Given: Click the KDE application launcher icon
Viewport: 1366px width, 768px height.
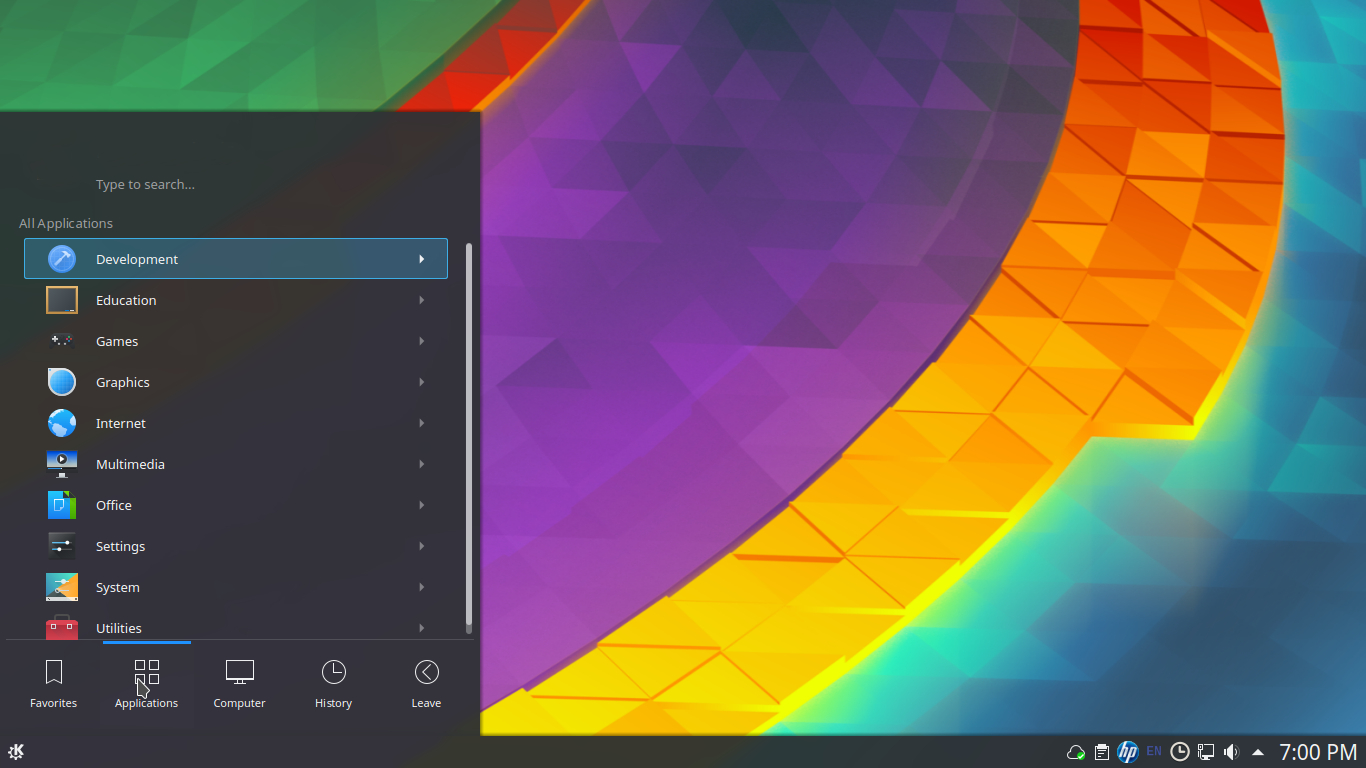Looking at the screenshot, I should tap(16, 752).
